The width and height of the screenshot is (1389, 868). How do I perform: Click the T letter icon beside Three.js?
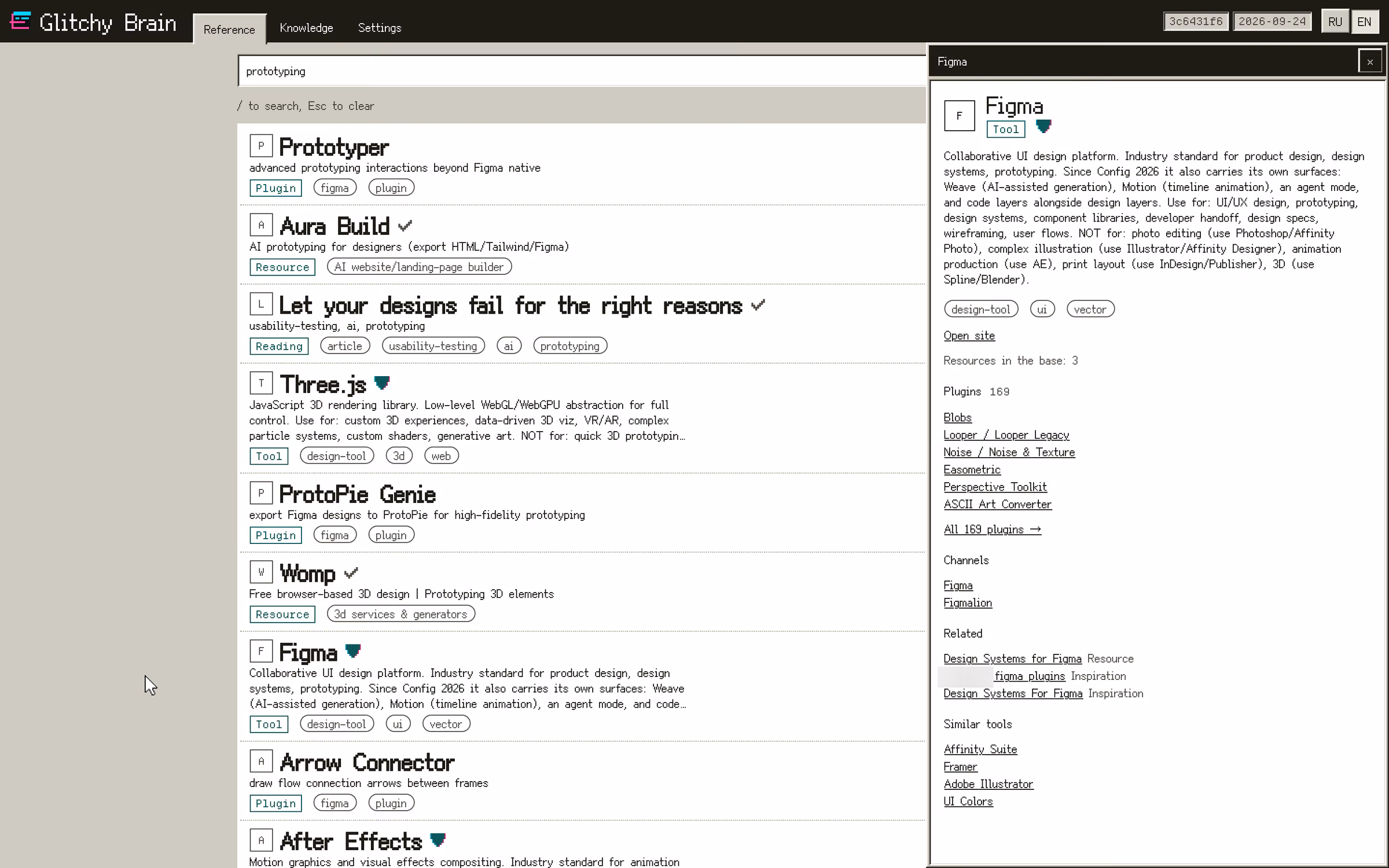tap(261, 382)
